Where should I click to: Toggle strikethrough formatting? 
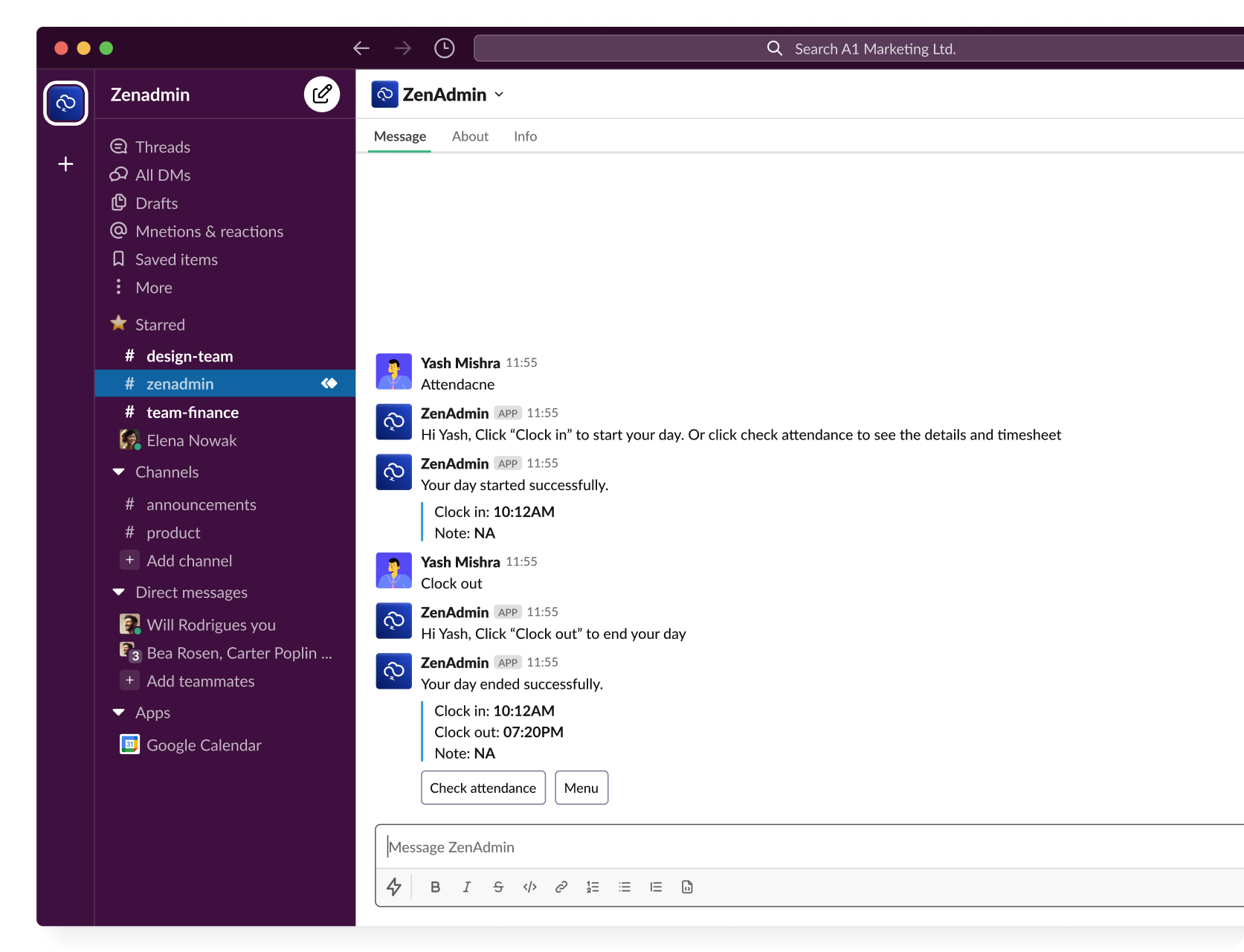click(498, 887)
